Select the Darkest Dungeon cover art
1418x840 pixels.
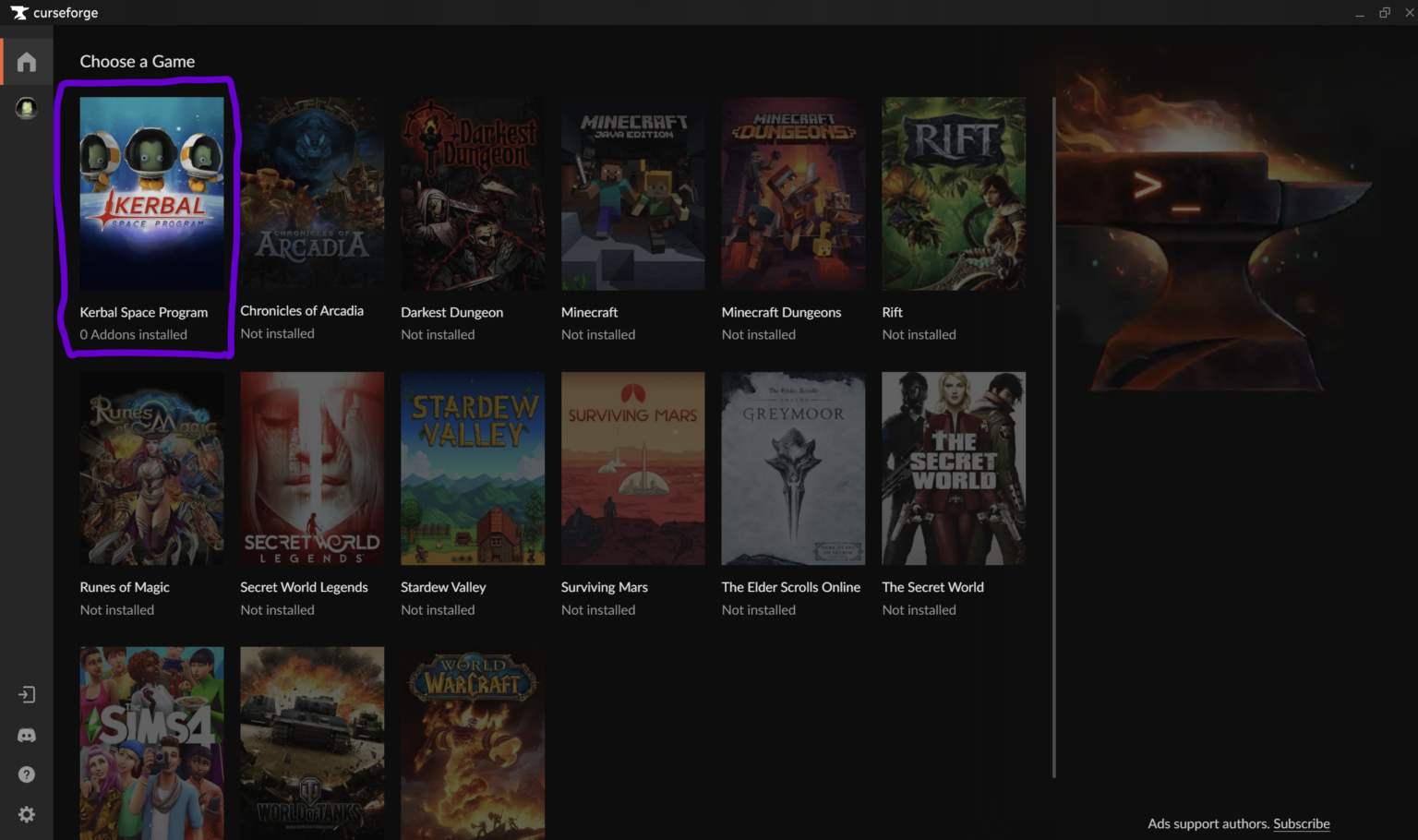[x=472, y=194]
